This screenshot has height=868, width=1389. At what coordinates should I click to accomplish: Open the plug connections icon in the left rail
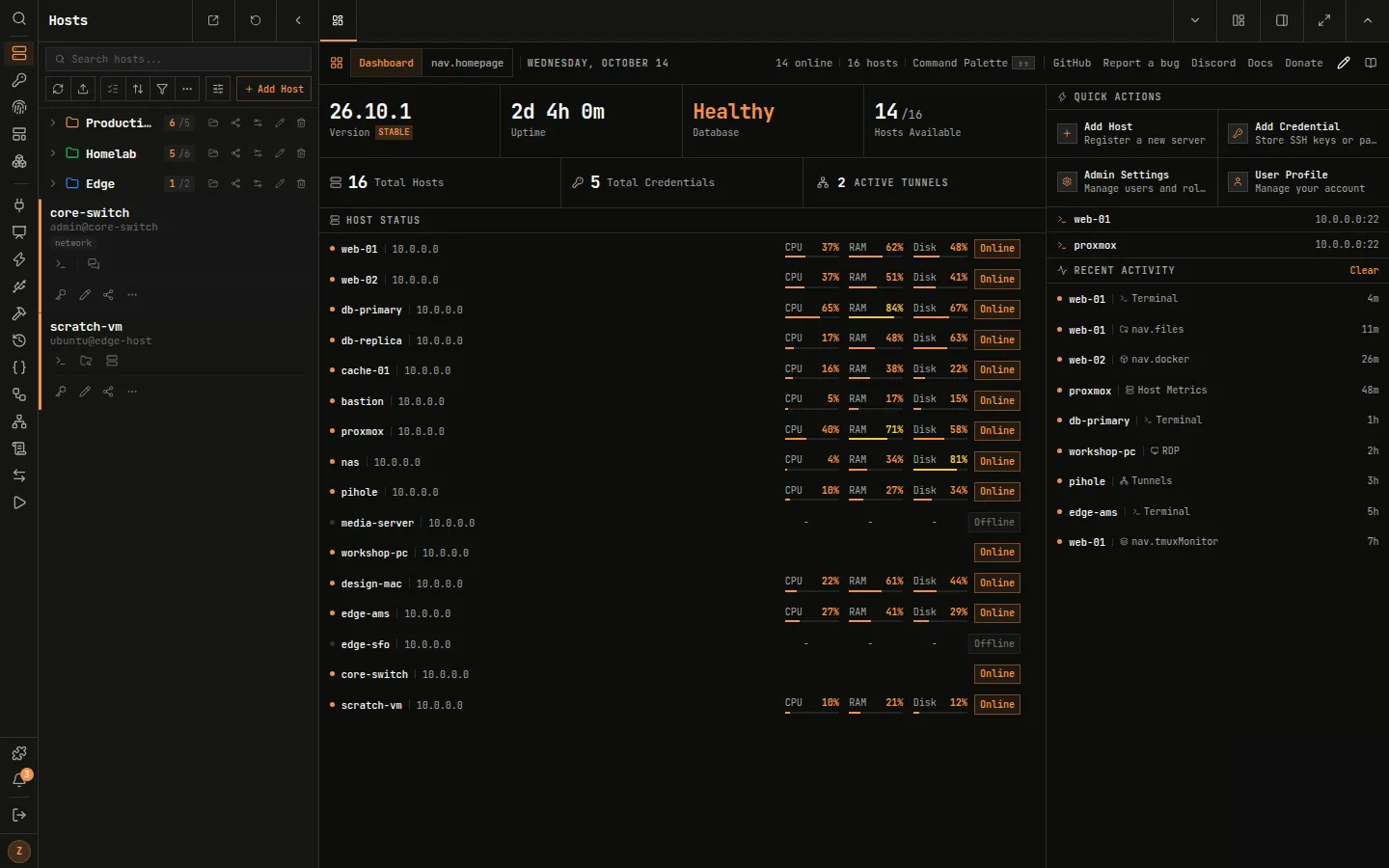click(x=18, y=204)
